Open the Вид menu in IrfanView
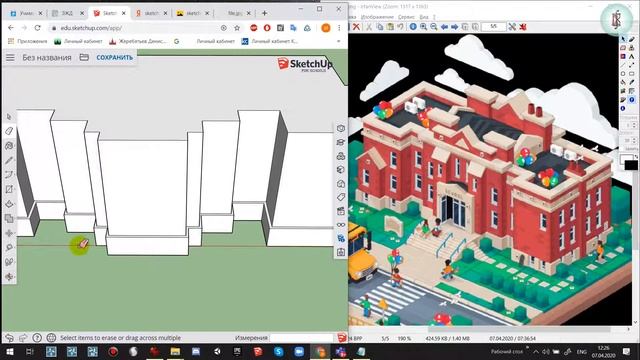The width and height of the screenshot is (640, 360). [x=424, y=17]
